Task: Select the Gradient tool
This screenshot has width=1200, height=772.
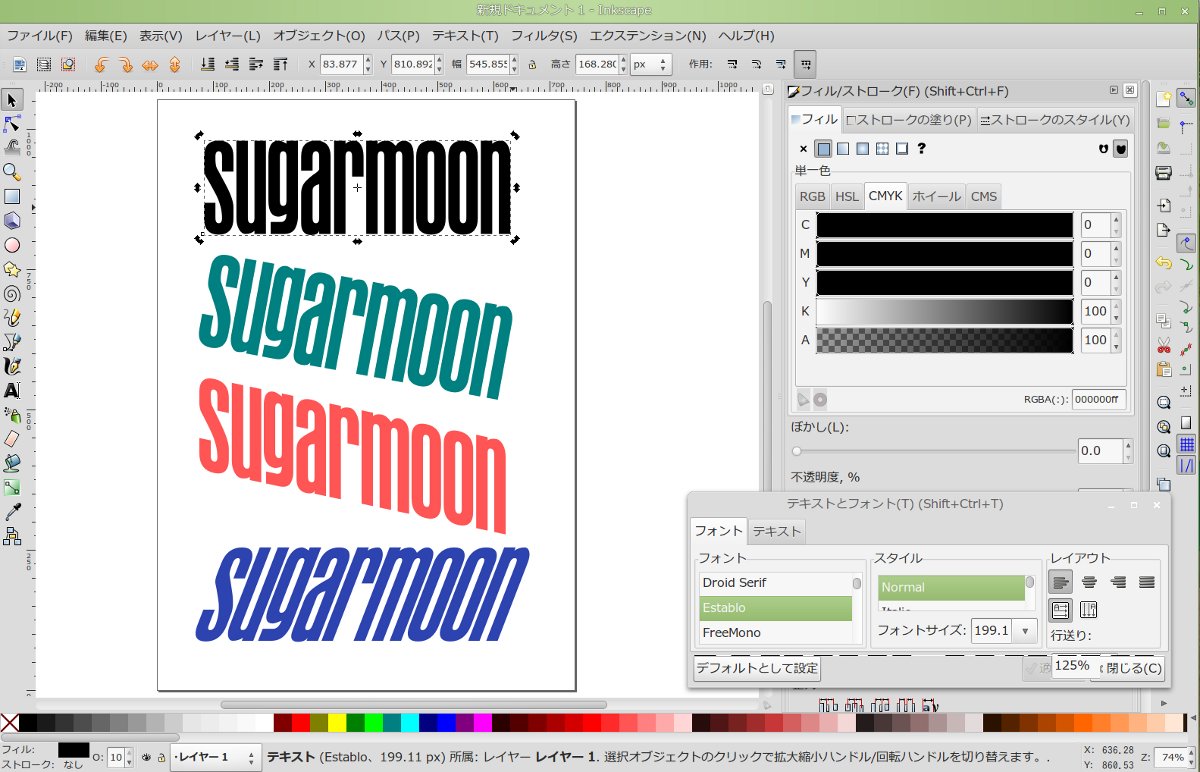Action: click(x=12, y=488)
